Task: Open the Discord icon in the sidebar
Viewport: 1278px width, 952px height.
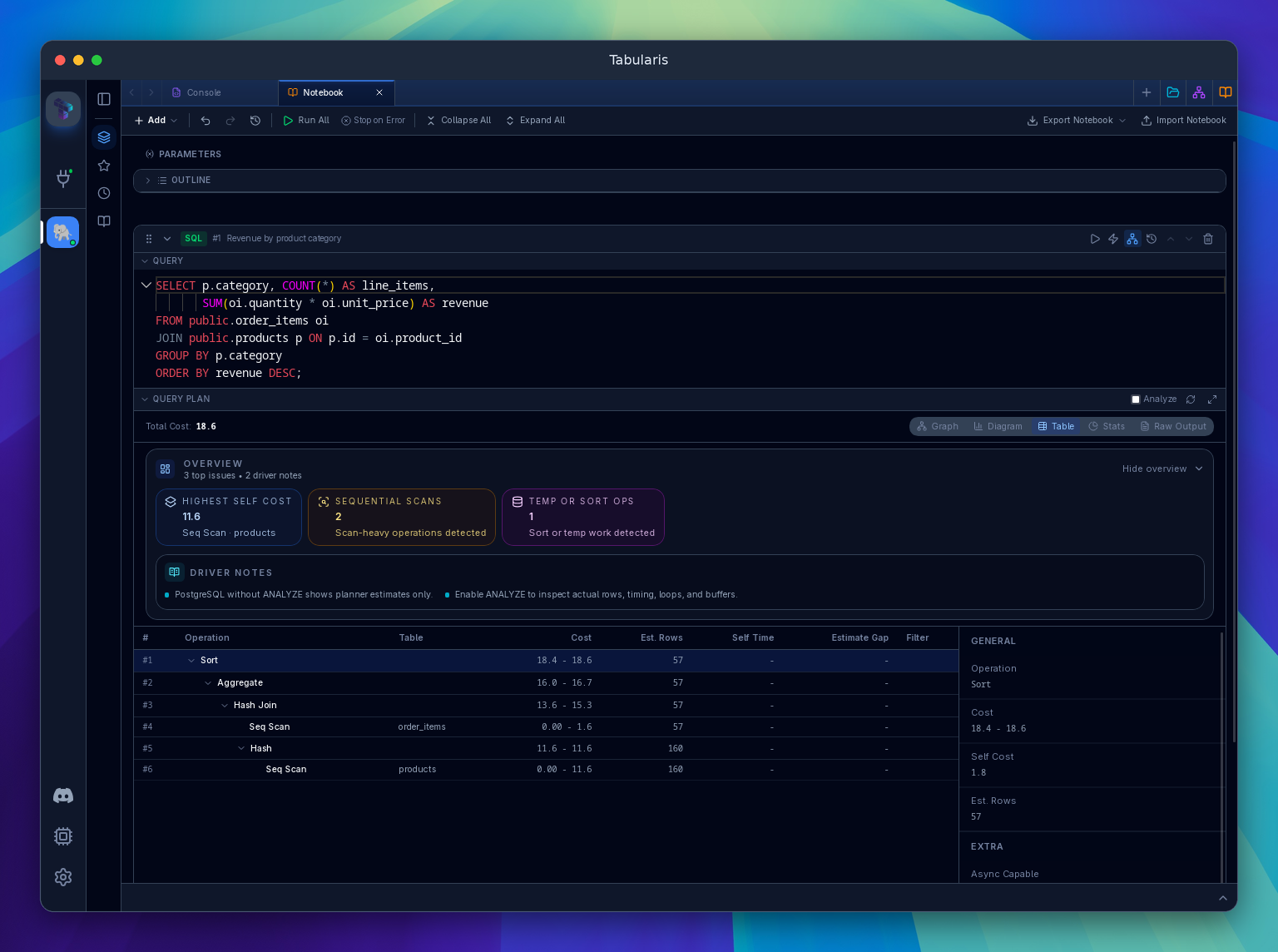Action: click(x=63, y=796)
